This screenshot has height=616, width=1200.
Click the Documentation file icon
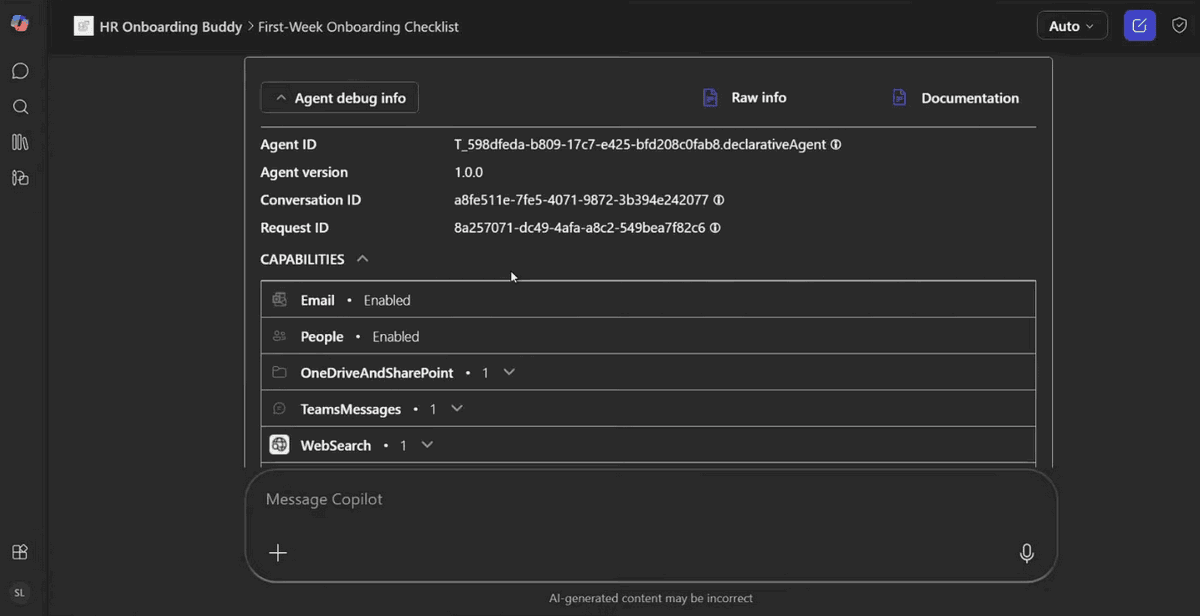click(x=900, y=98)
